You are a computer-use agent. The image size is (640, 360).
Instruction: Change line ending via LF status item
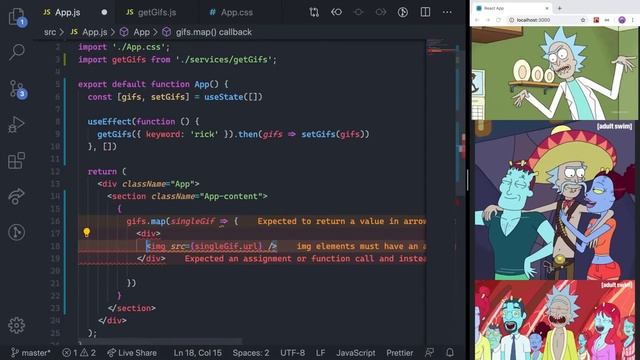tap(320, 353)
